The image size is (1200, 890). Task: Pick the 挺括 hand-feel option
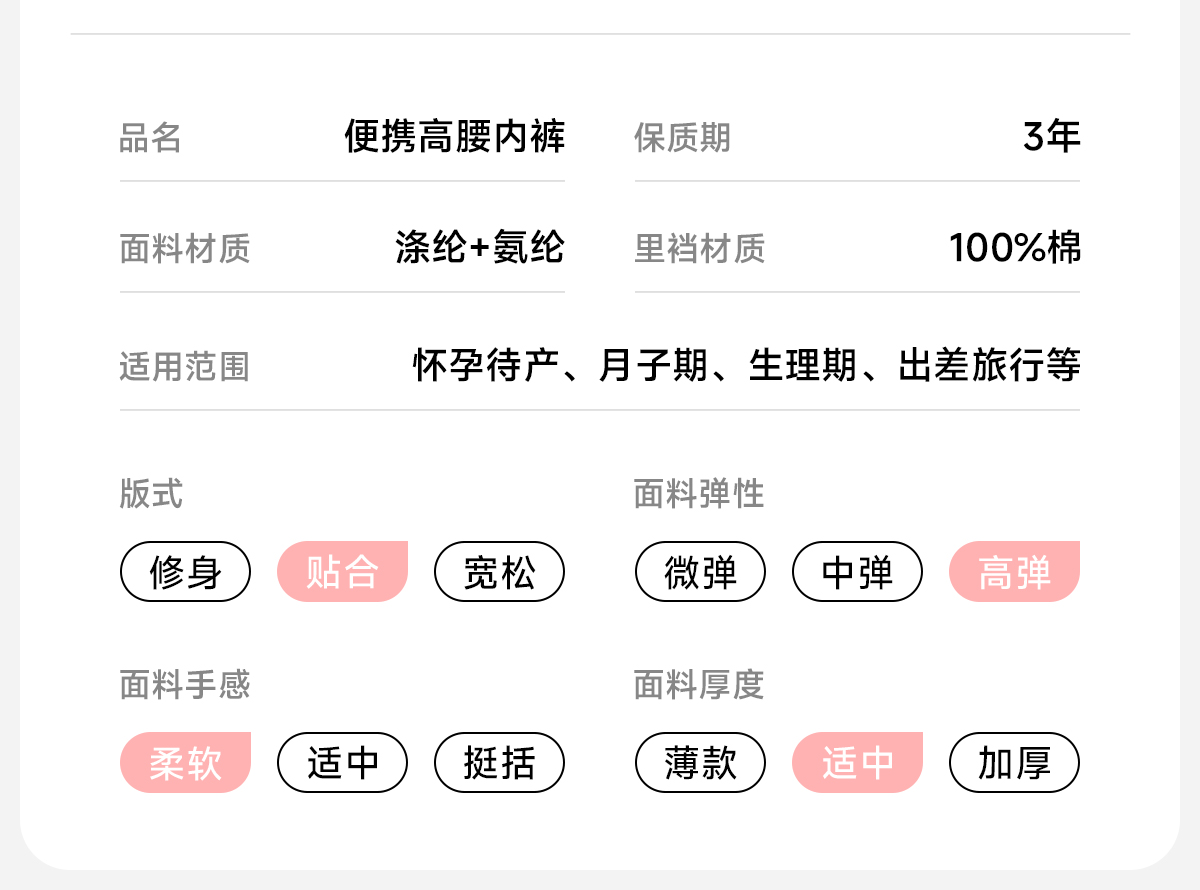click(499, 763)
